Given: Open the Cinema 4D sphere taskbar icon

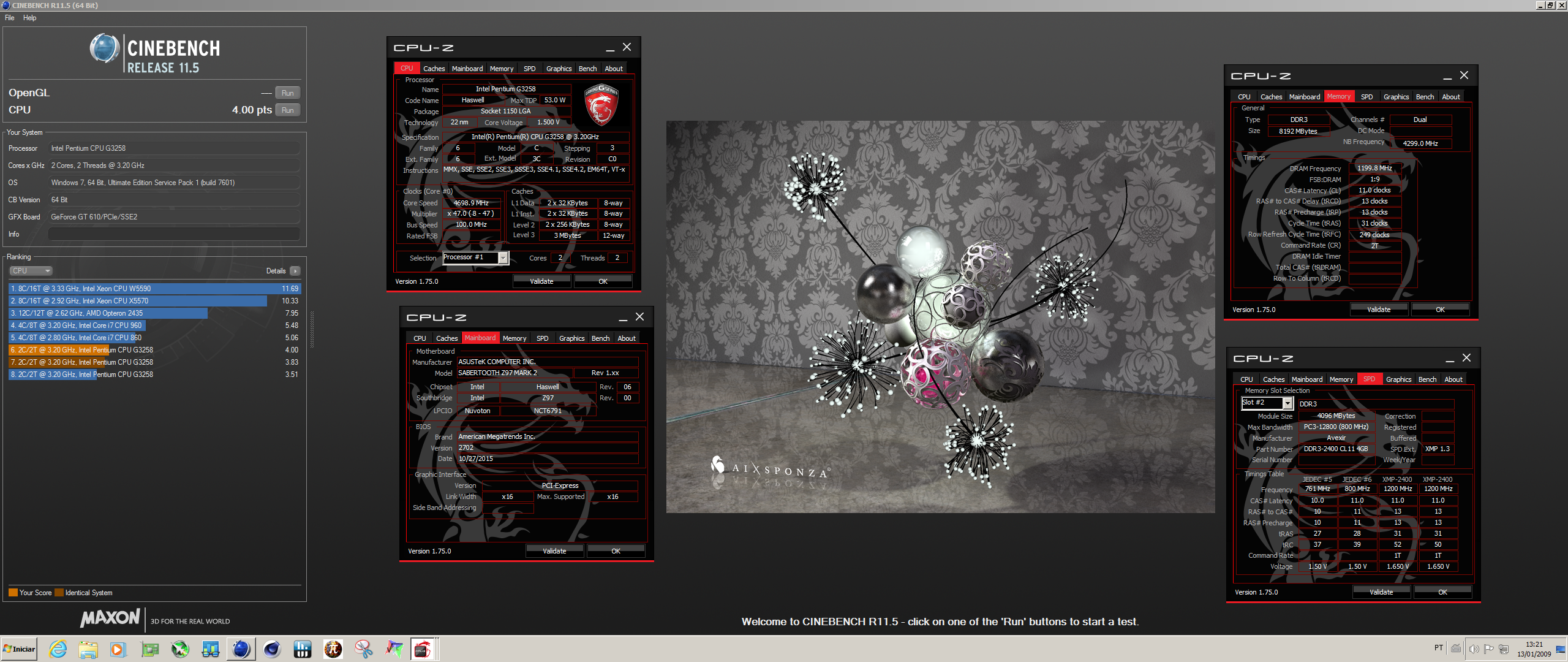Looking at the screenshot, I should tap(272, 649).
